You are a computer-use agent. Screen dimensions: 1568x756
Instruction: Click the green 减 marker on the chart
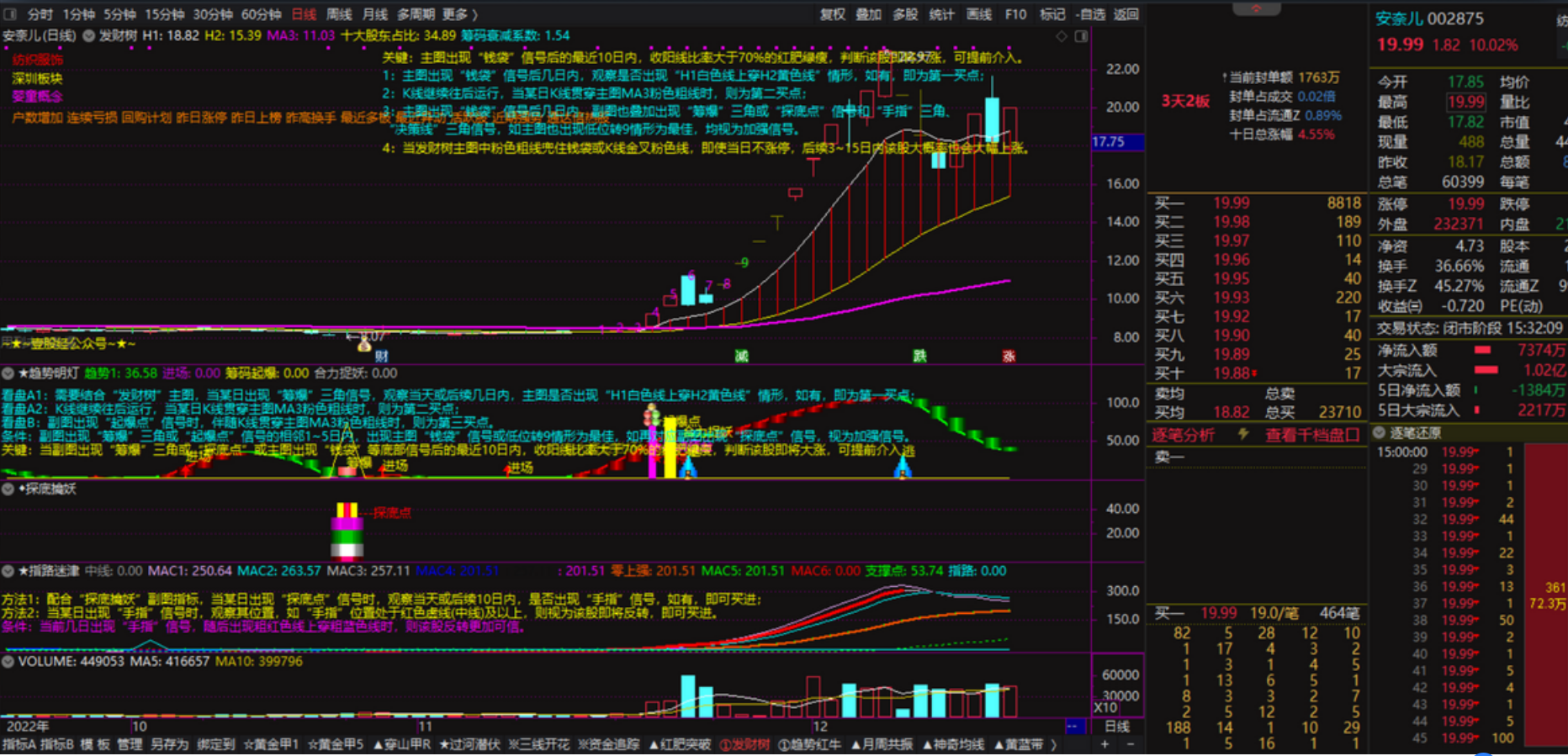pyautogui.click(x=741, y=356)
